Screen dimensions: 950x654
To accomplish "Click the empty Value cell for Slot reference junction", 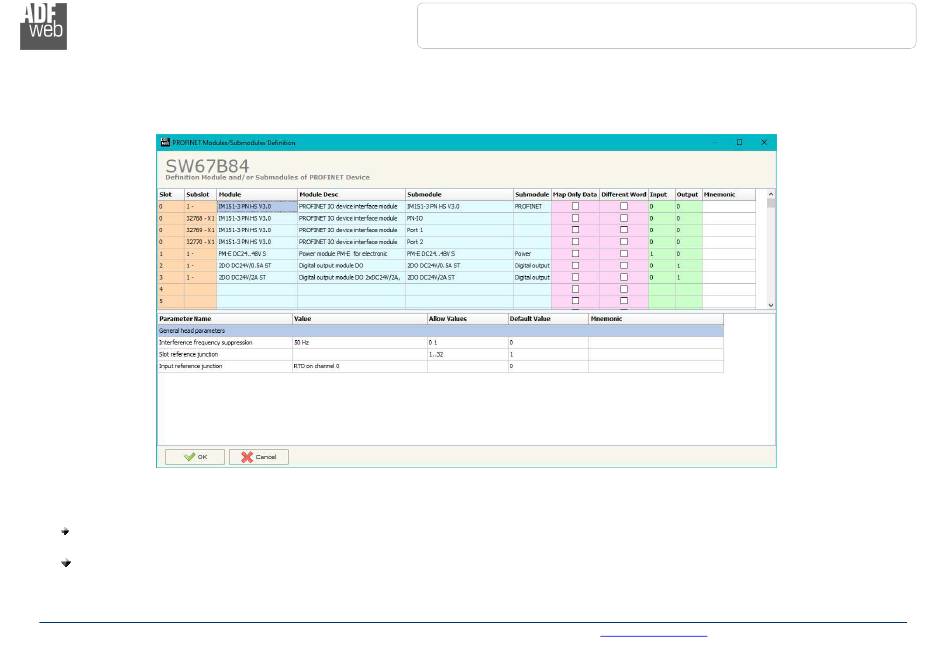I will 360,355.
